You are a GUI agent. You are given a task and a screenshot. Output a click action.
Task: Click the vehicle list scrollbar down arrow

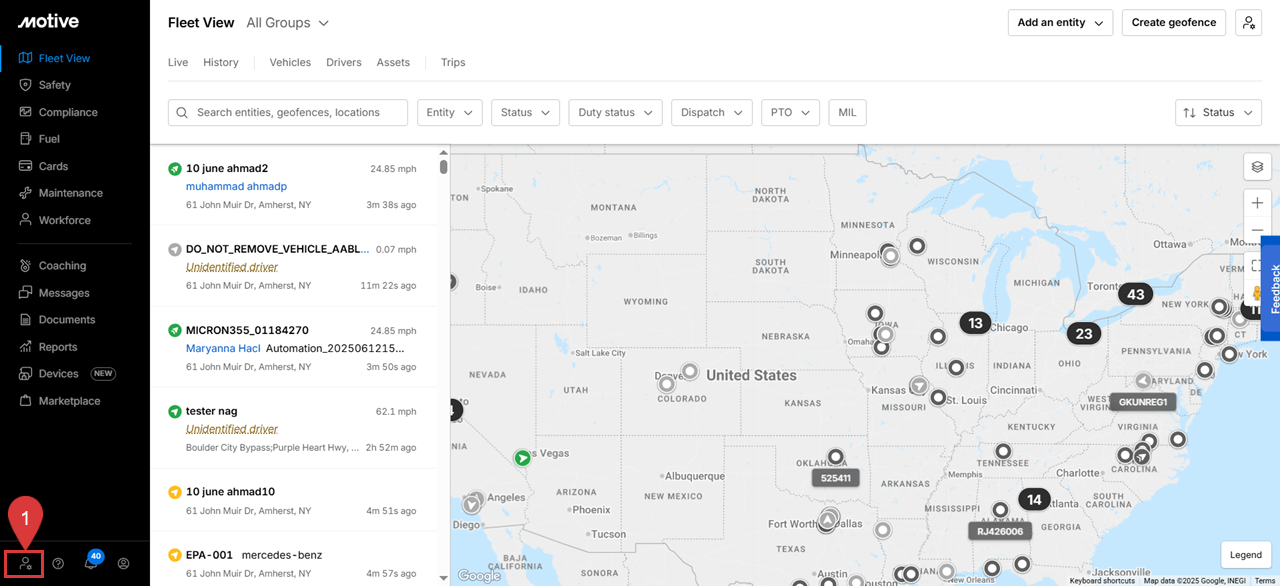pyautogui.click(x=444, y=578)
